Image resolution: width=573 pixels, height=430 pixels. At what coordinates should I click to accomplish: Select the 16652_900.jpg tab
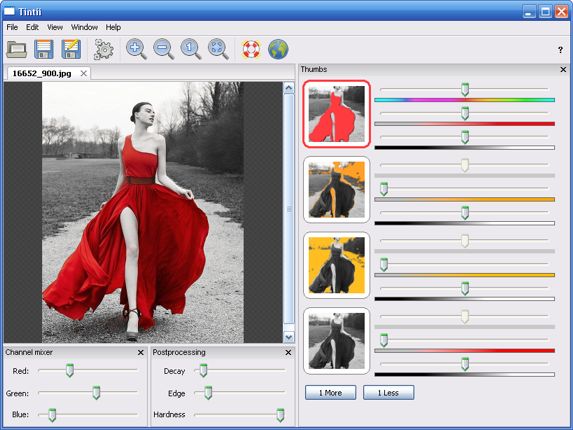pyautogui.click(x=42, y=73)
